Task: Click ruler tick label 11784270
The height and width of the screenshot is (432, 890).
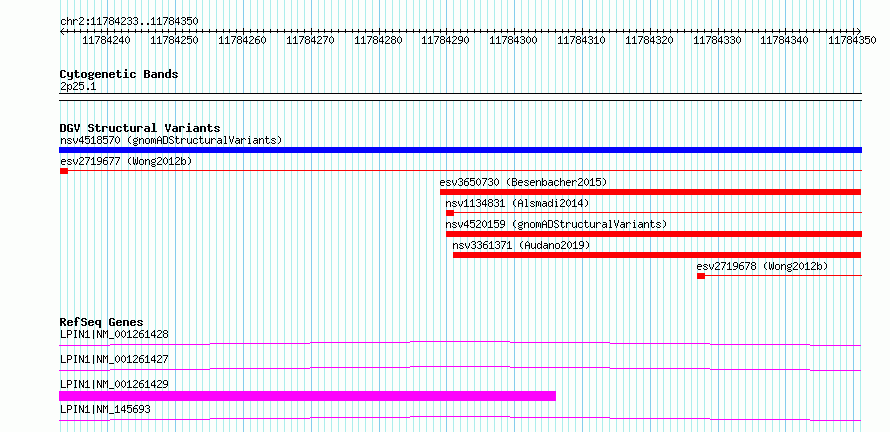Action: point(310,40)
